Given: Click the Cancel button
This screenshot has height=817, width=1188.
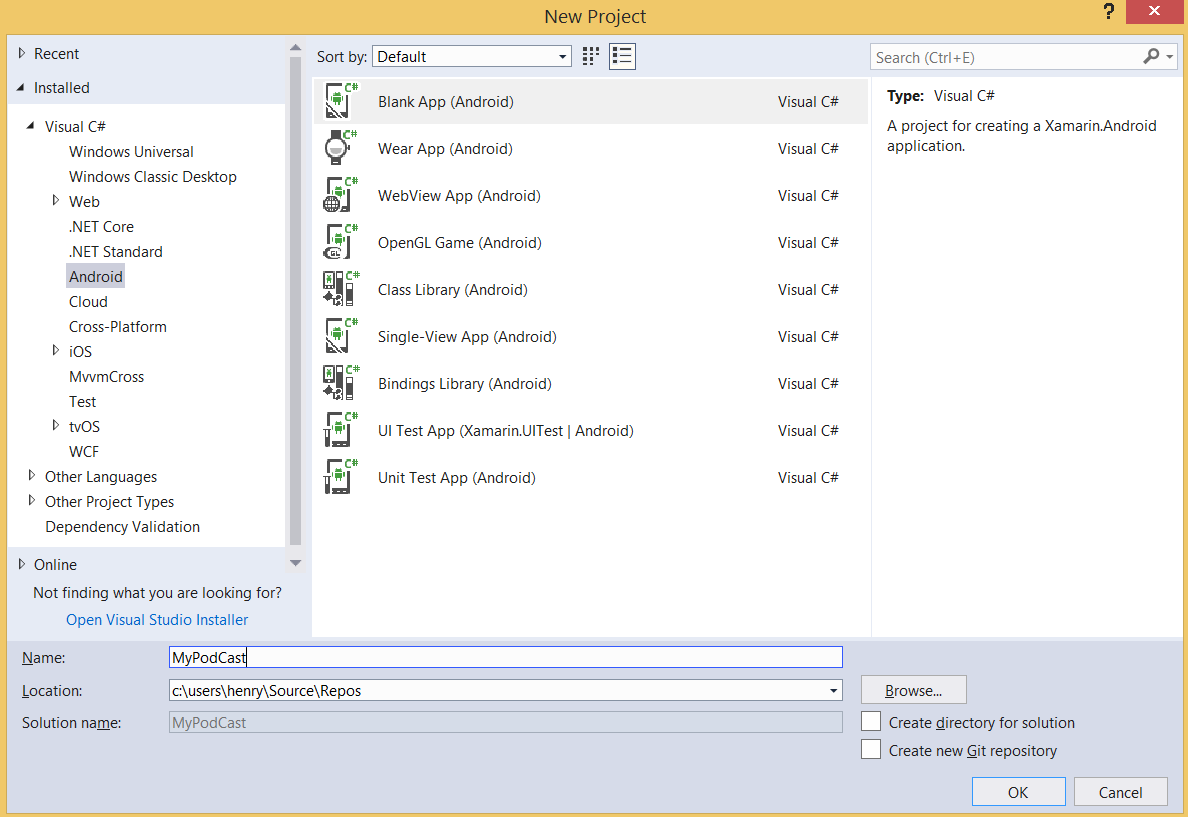Looking at the screenshot, I should click(1121, 792).
